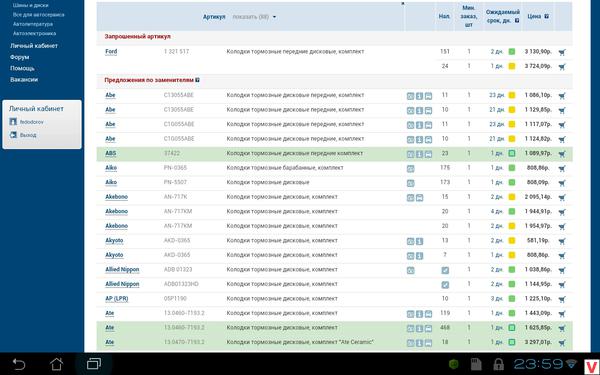Click help icon next to Ожидаемый срок header
The height and width of the screenshot is (375, 600).
(517, 21)
